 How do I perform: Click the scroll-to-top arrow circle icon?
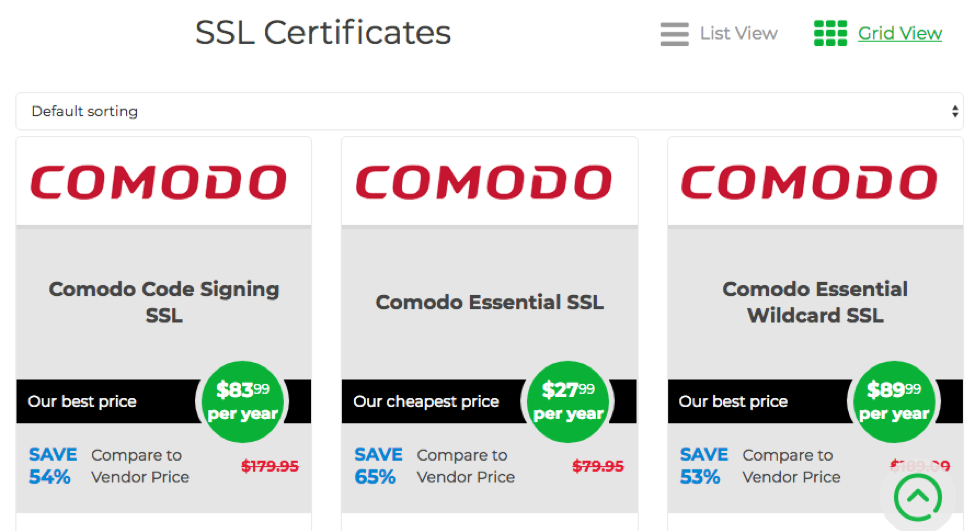coord(917,497)
